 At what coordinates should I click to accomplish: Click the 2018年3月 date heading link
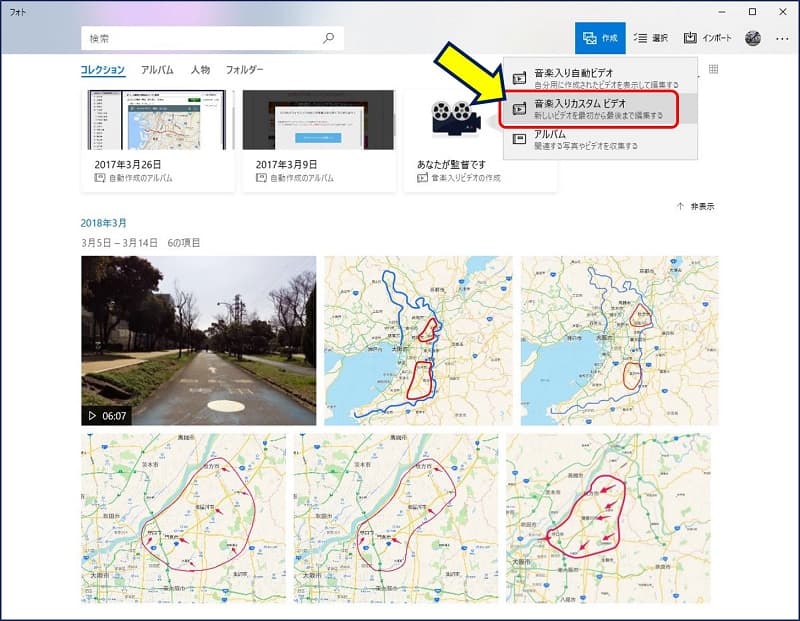(104, 223)
